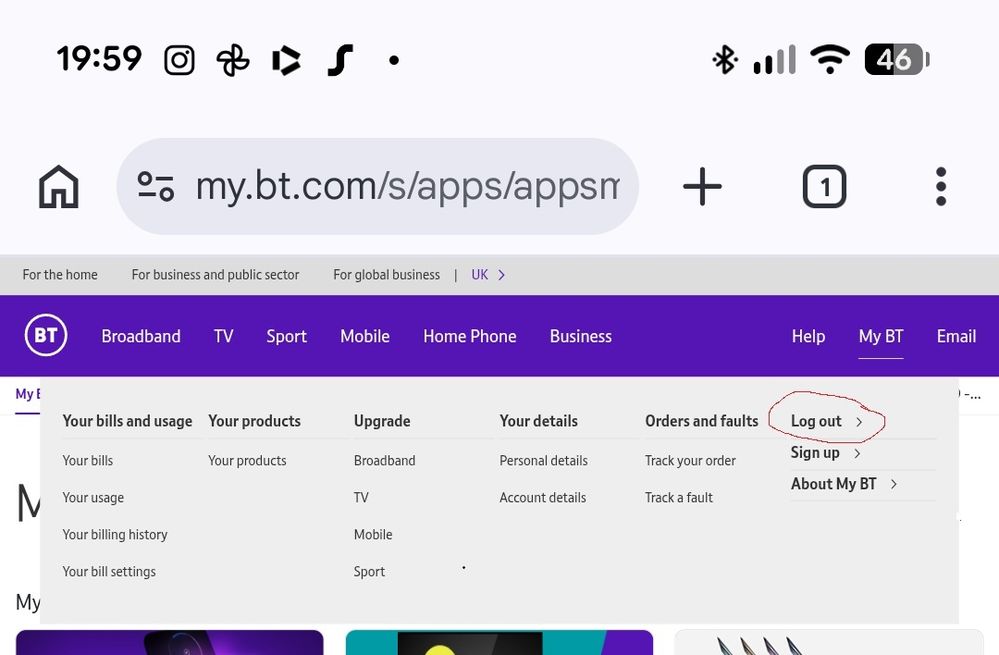Open site settings icon in address bar
The width and height of the screenshot is (999, 655).
click(x=156, y=187)
